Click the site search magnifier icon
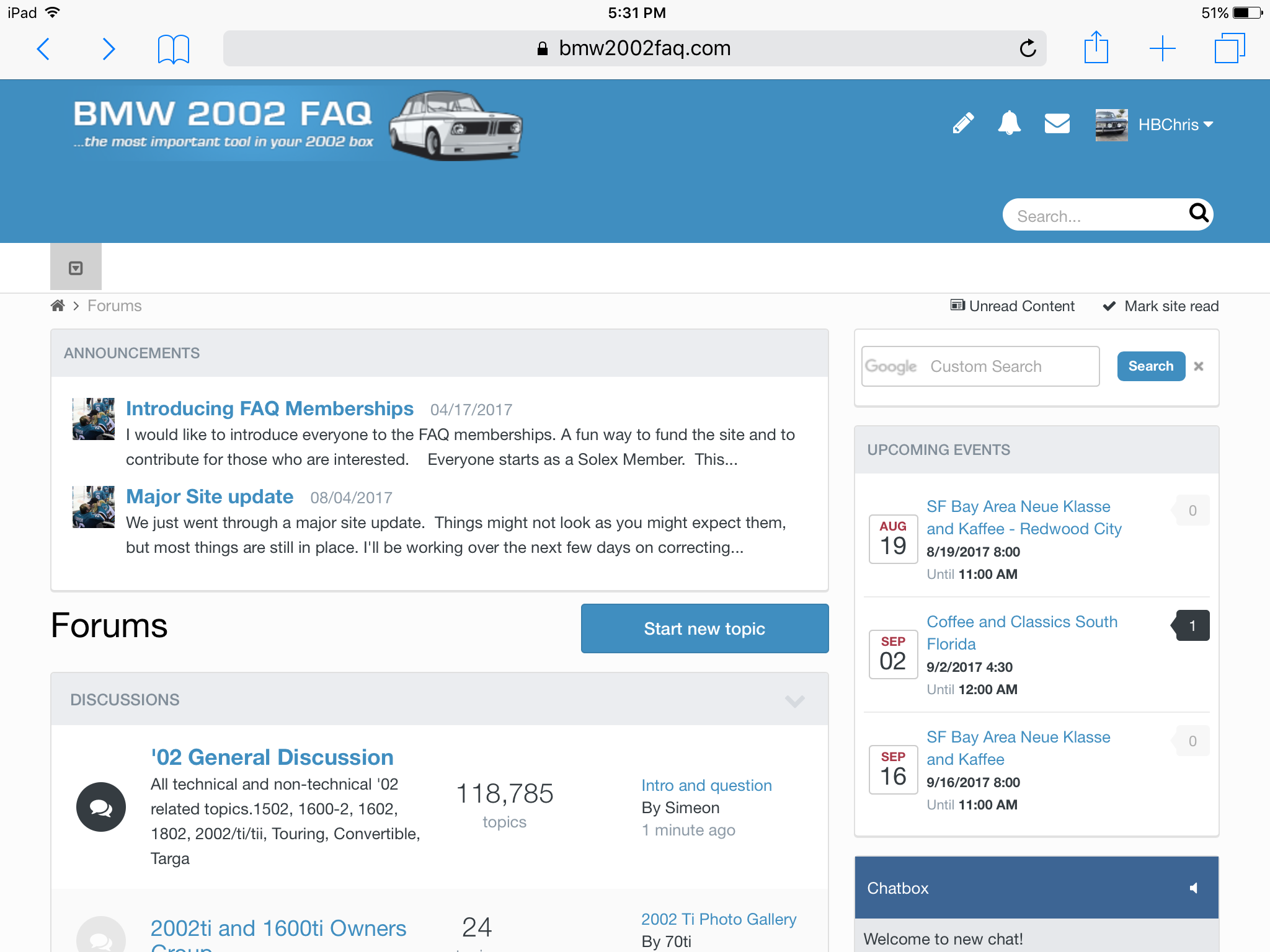Image resolution: width=1270 pixels, height=952 pixels. click(x=1199, y=214)
